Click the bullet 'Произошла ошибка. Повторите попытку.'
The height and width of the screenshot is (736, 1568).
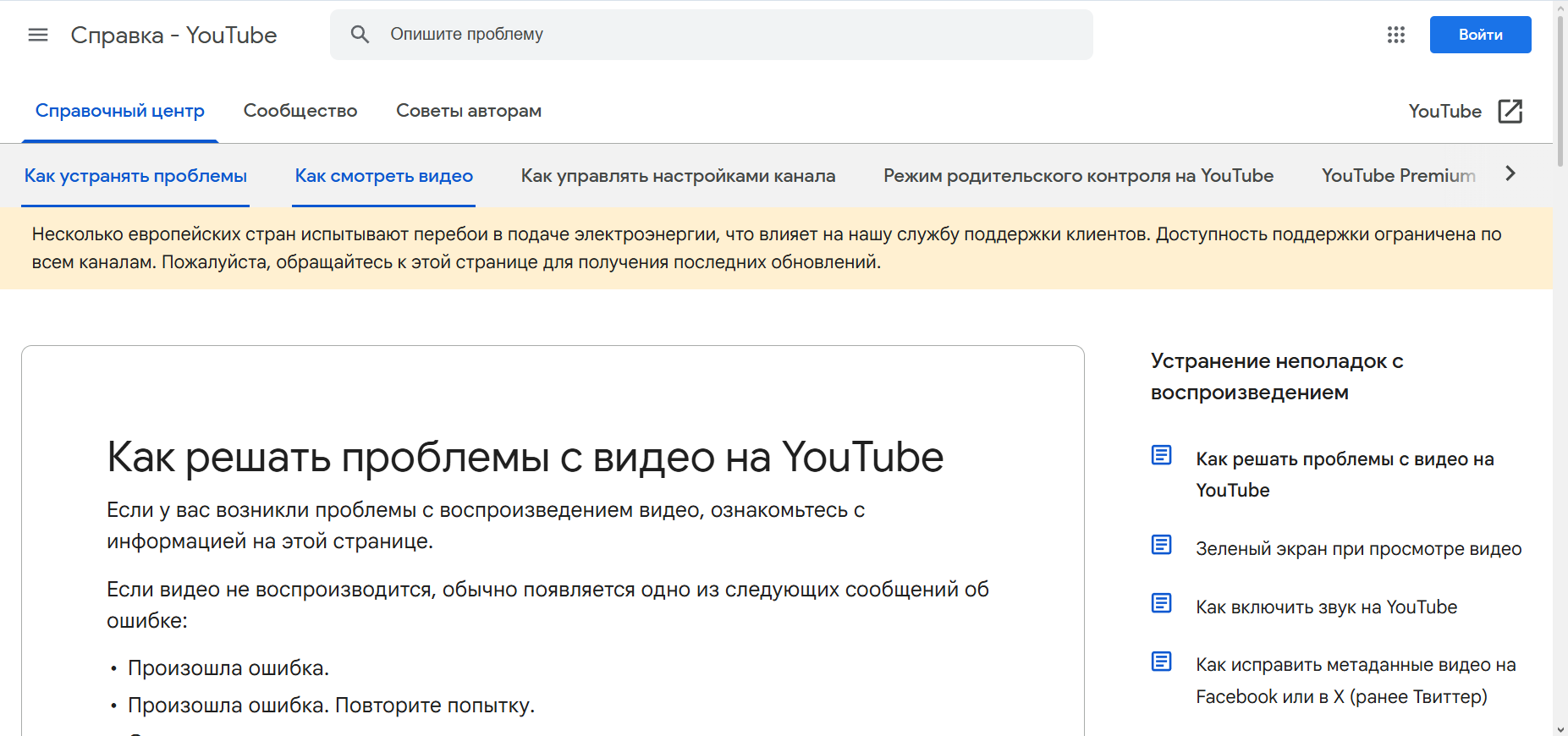pyautogui.click(x=332, y=706)
